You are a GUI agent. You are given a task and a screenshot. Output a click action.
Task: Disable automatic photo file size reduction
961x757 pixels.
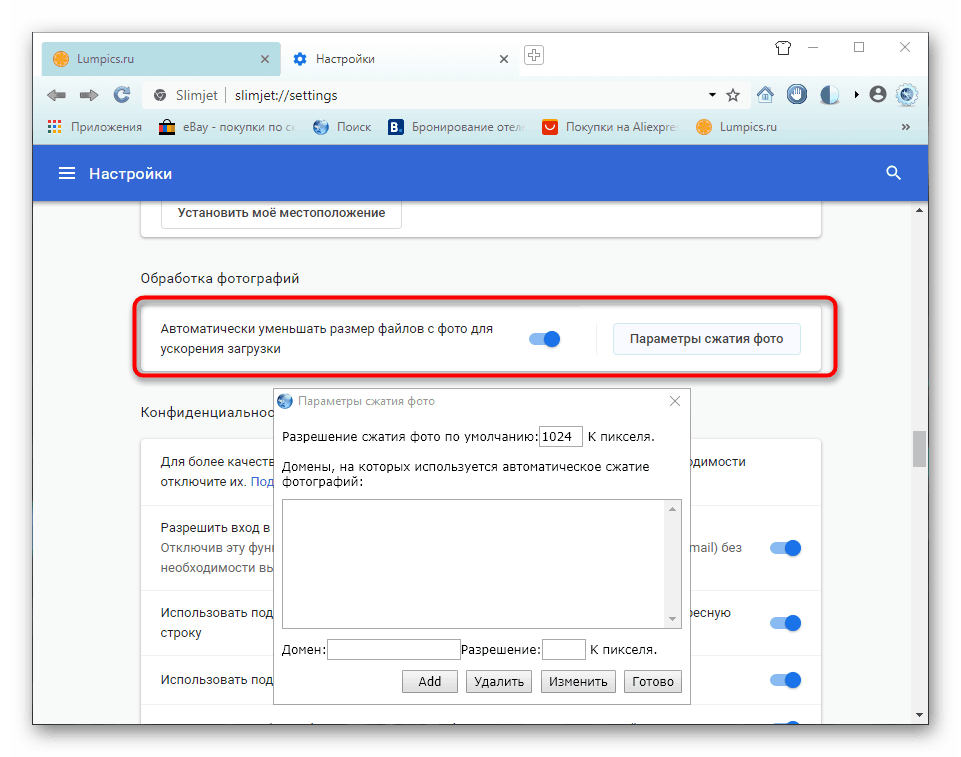pyautogui.click(x=544, y=339)
